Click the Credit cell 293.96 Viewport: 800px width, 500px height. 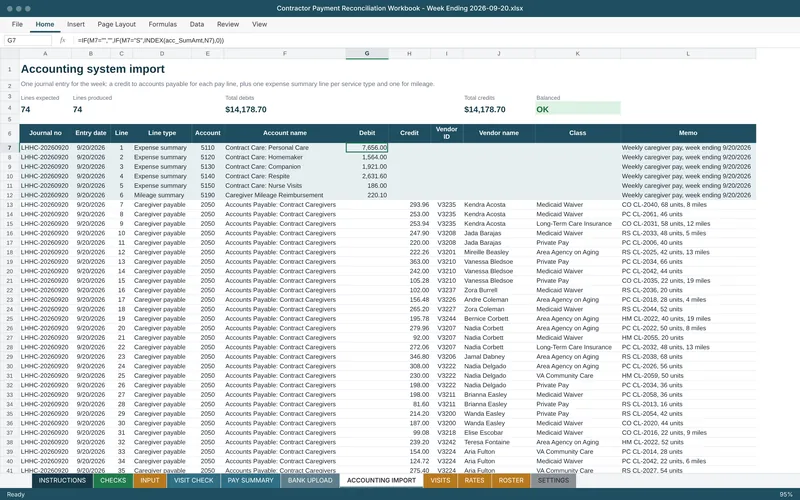click(x=409, y=205)
